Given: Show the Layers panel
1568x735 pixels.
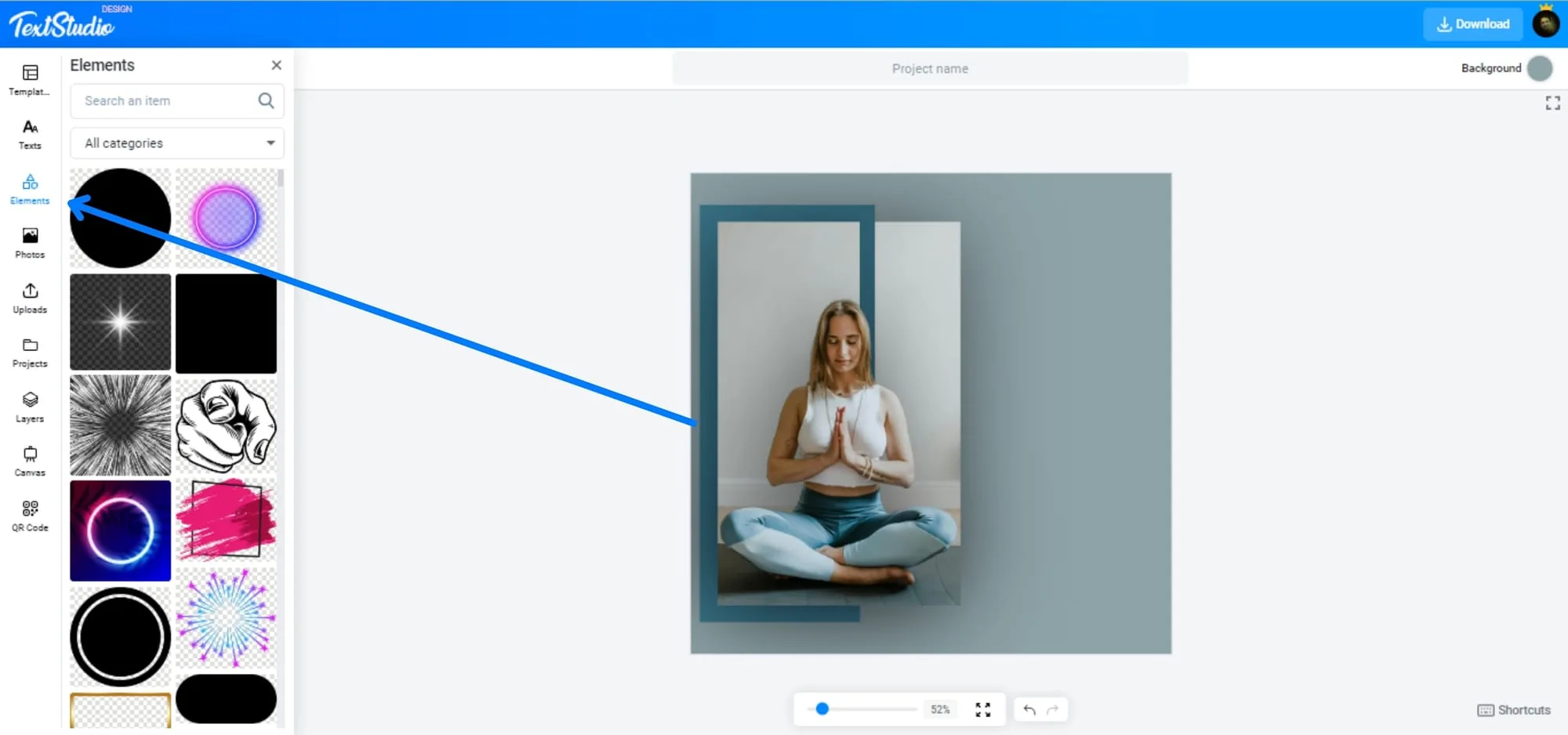Looking at the screenshot, I should 30,407.
